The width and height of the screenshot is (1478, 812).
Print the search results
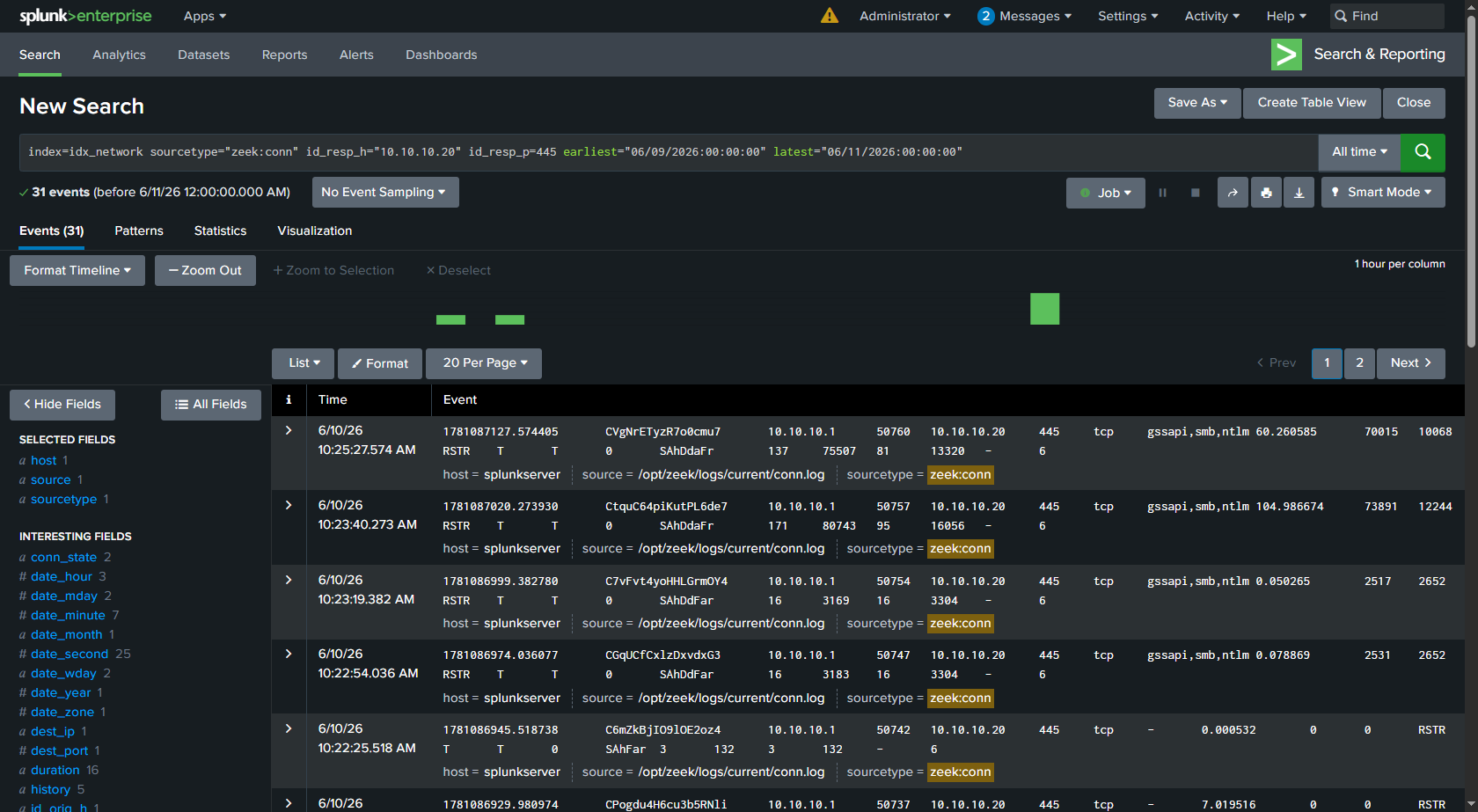pos(1266,193)
